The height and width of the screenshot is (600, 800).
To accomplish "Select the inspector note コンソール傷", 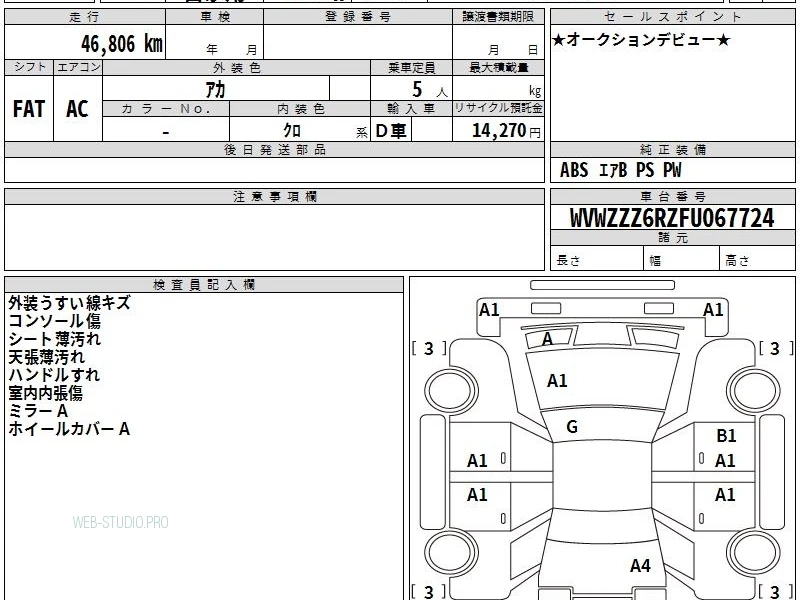I will tap(55, 321).
